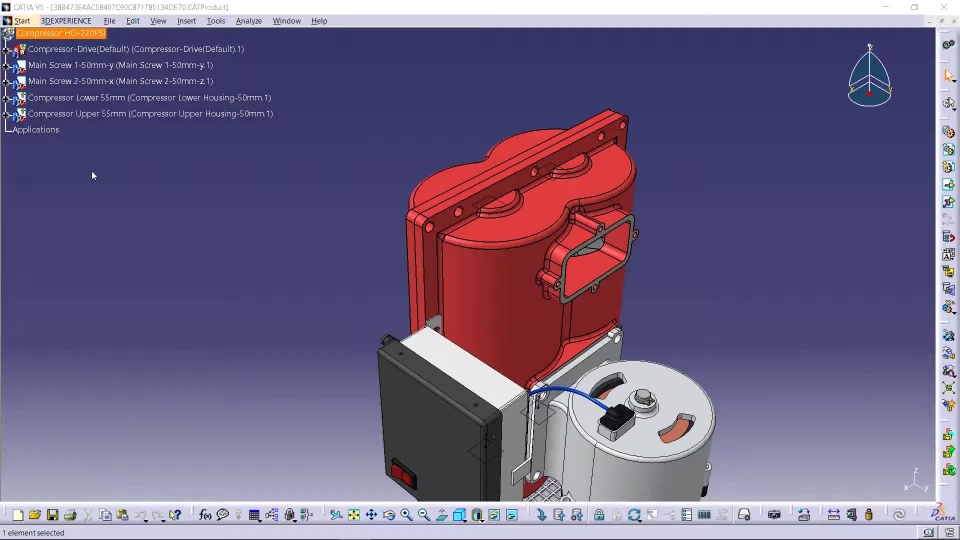
Task: Click the Isometric View cube icon
Action: point(459,515)
